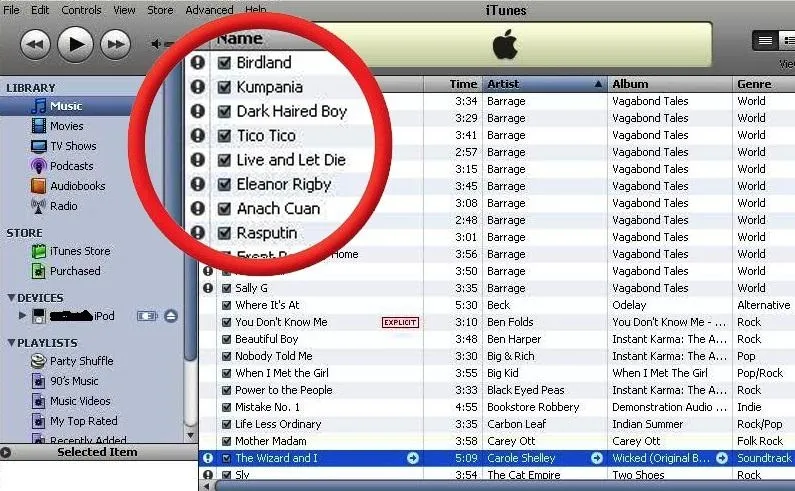
Task: Click the volume speaker icon
Action: [x=156, y=44]
